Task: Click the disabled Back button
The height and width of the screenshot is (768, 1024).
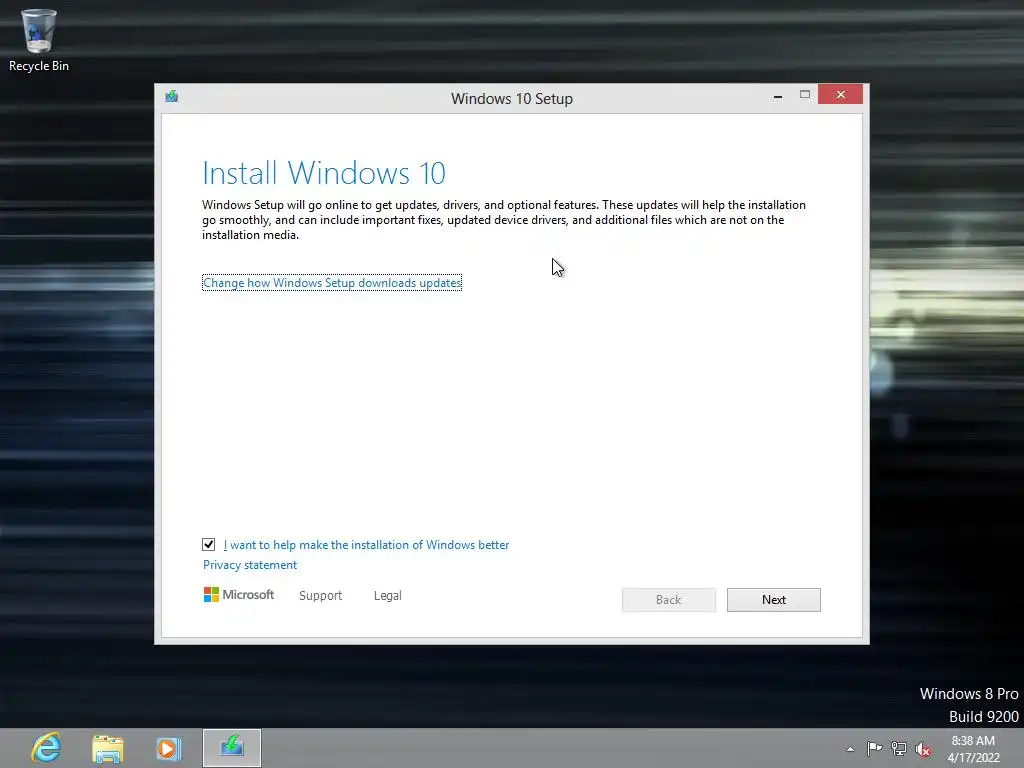Action: 669,600
